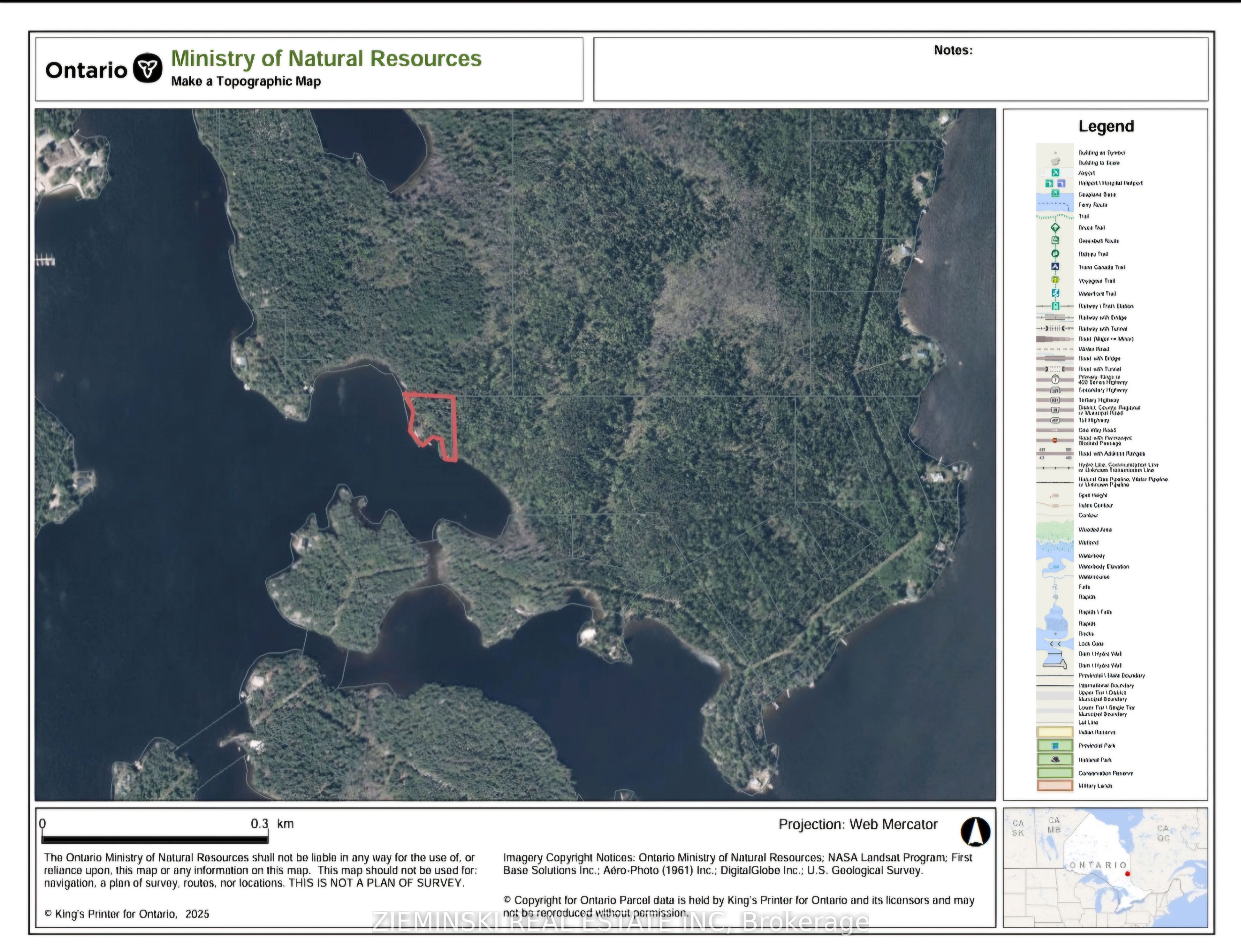Click the north arrow compass icon

click(x=975, y=832)
